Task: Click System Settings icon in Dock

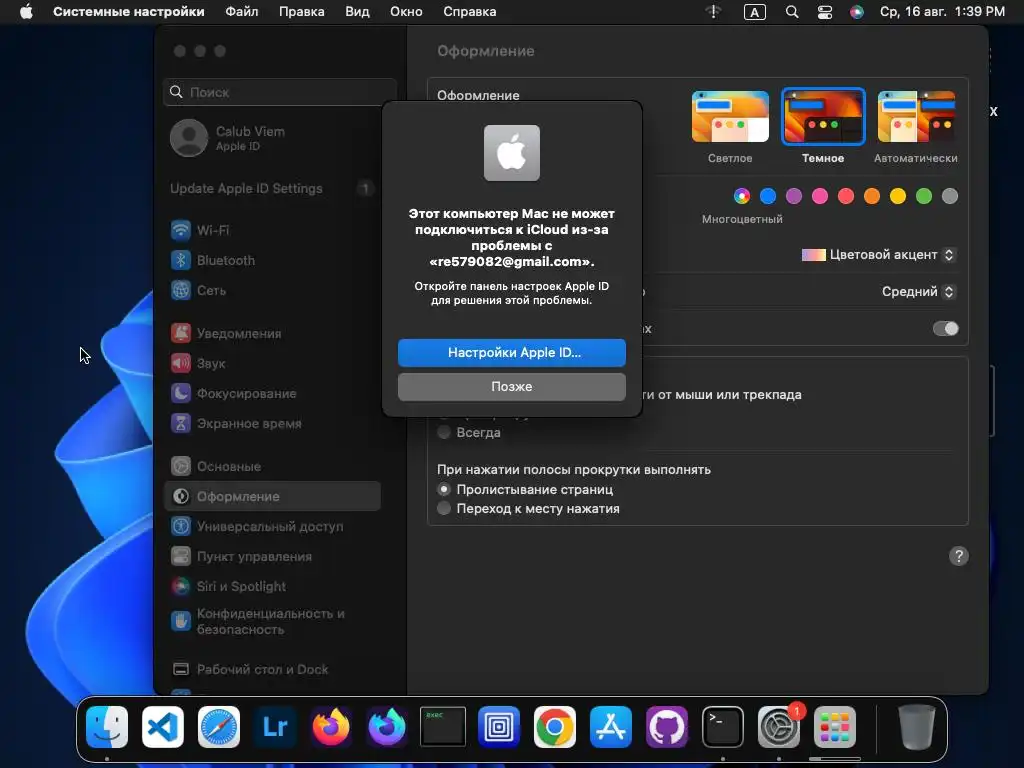Action: coord(778,726)
